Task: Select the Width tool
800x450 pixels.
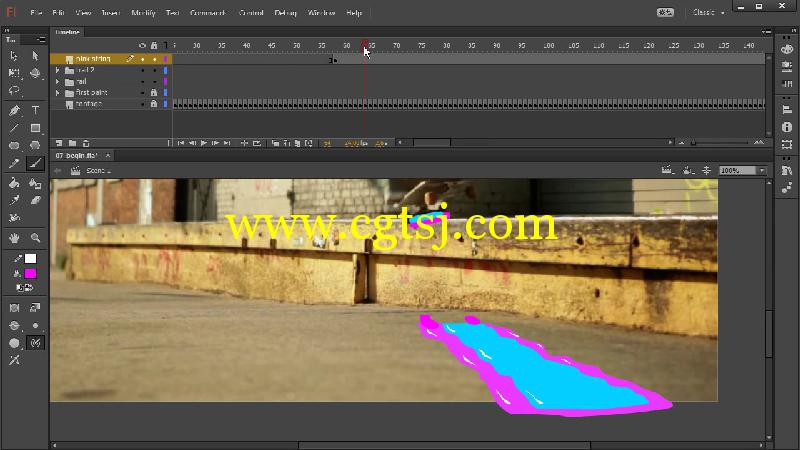Action: click(14, 218)
